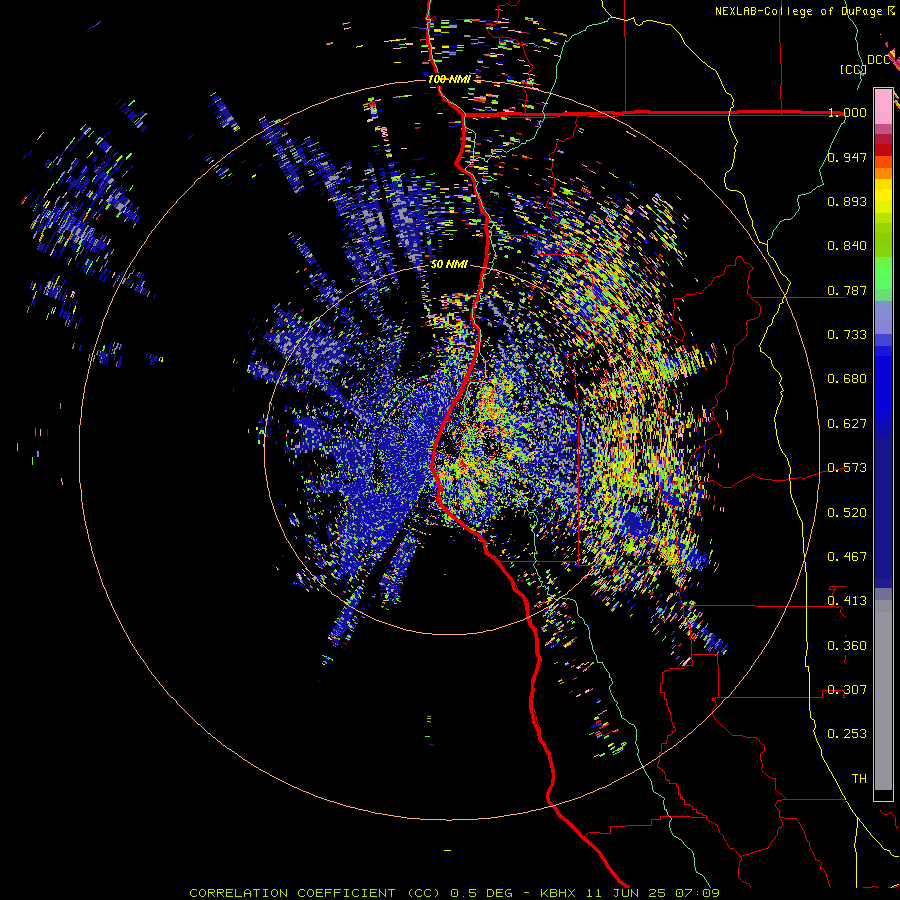Viewport: 900px width, 900px height.
Task: Select the 0.413 color scale value
Action: click(x=847, y=601)
